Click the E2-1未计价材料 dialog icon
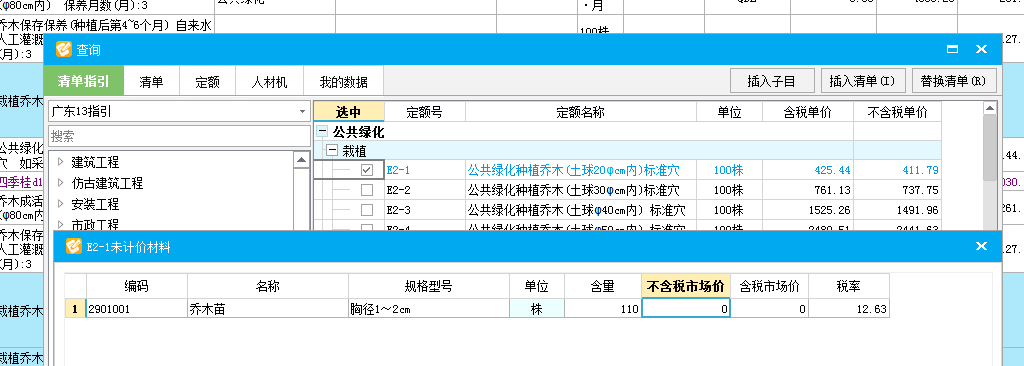The image size is (1024, 366). coord(74,246)
